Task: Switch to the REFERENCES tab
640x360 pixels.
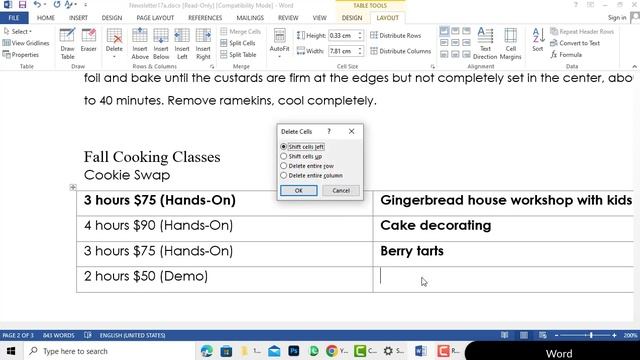Action: (x=205, y=18)
